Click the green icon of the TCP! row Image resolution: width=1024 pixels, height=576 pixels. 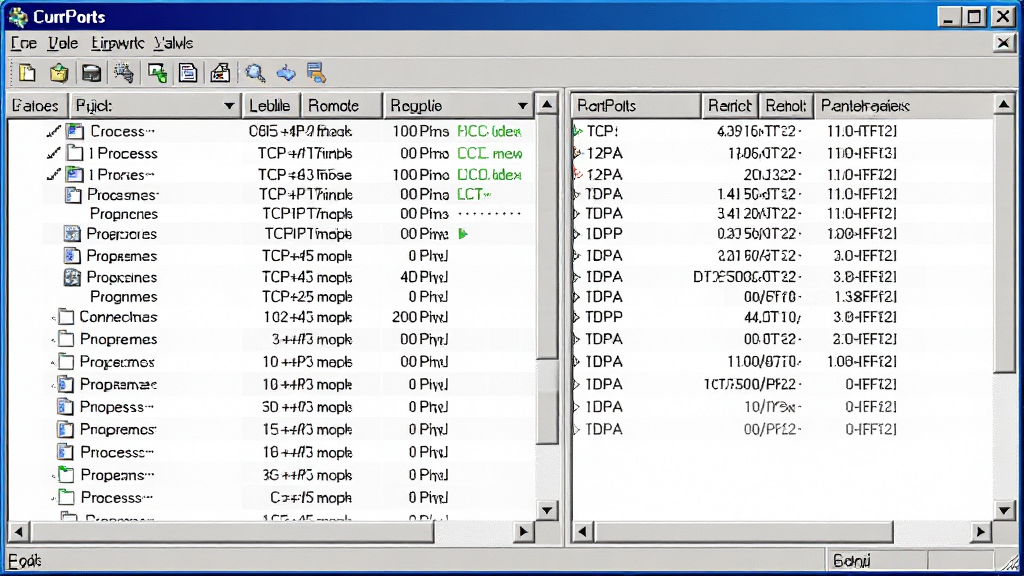[x=577, y=131]
